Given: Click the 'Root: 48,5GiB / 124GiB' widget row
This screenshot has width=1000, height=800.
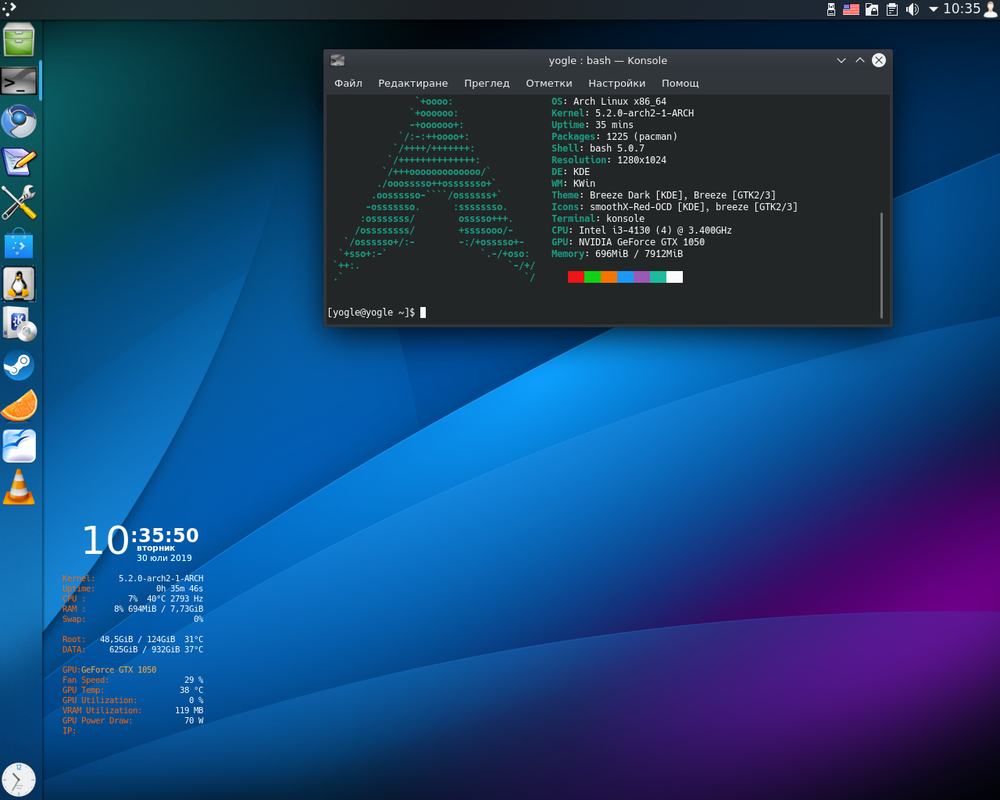Looking at the screenshot, I should tap(133, 639).
